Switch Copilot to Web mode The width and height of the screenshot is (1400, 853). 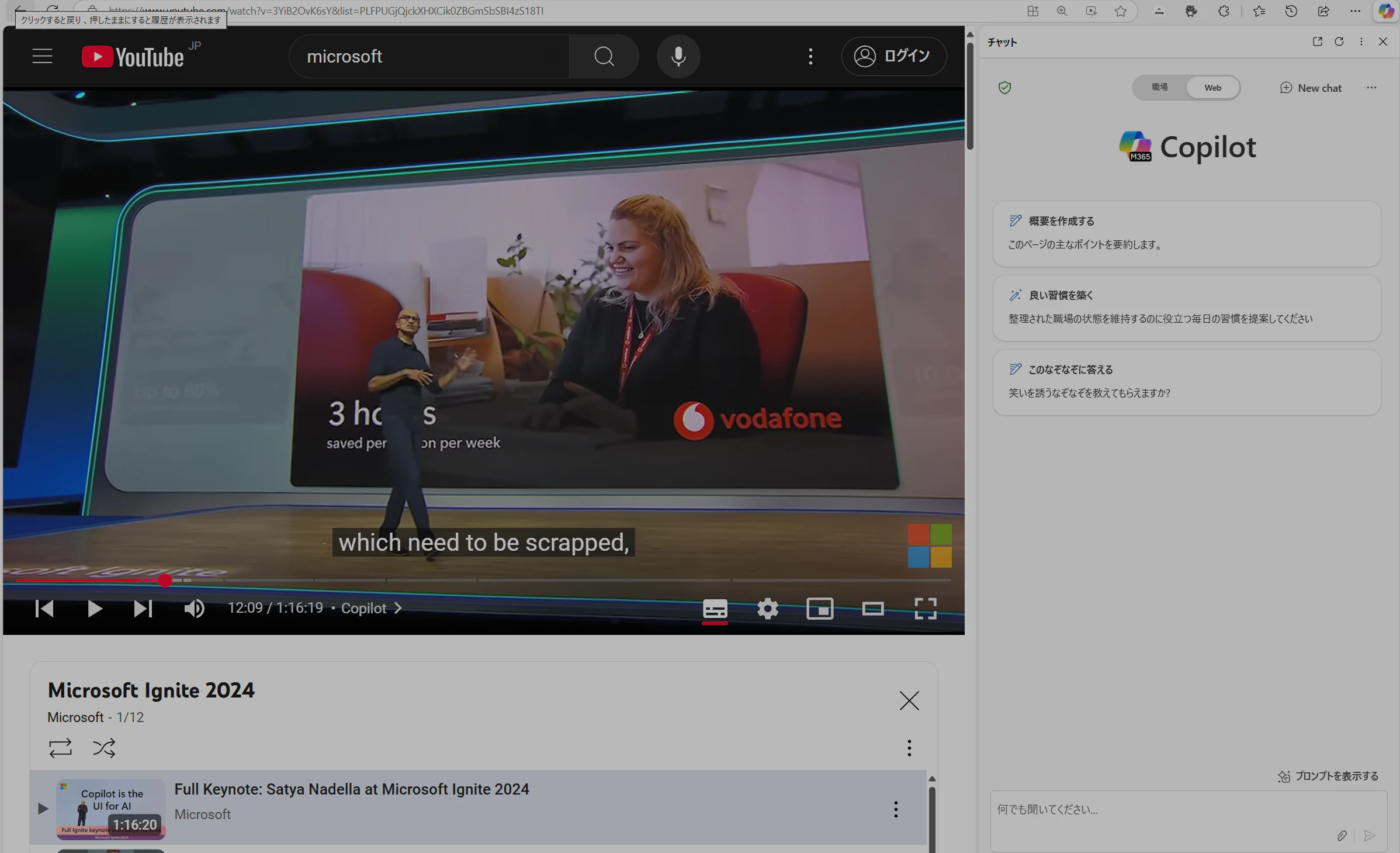click(x=1212, y=88)
